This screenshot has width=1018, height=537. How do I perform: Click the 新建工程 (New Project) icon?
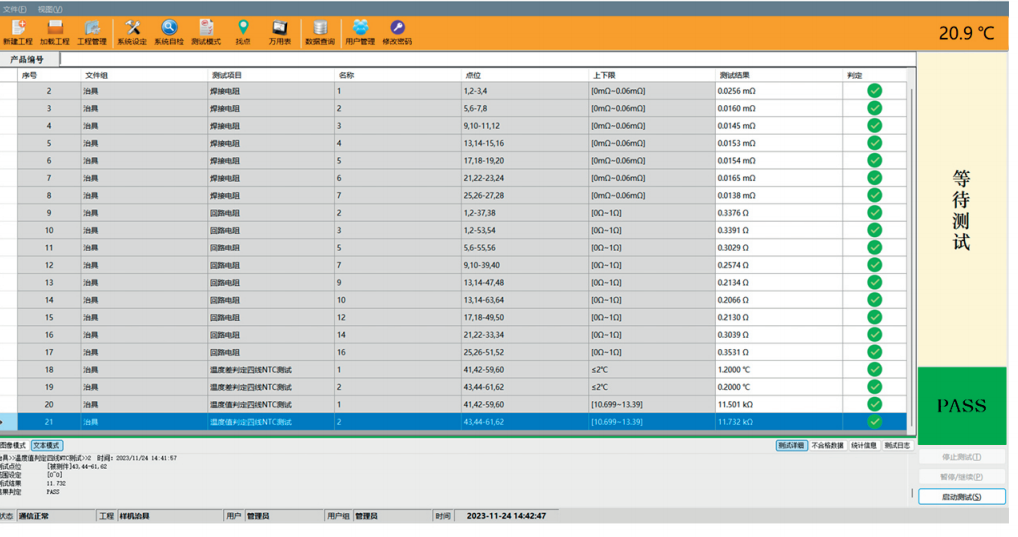[x=18, y=32]
